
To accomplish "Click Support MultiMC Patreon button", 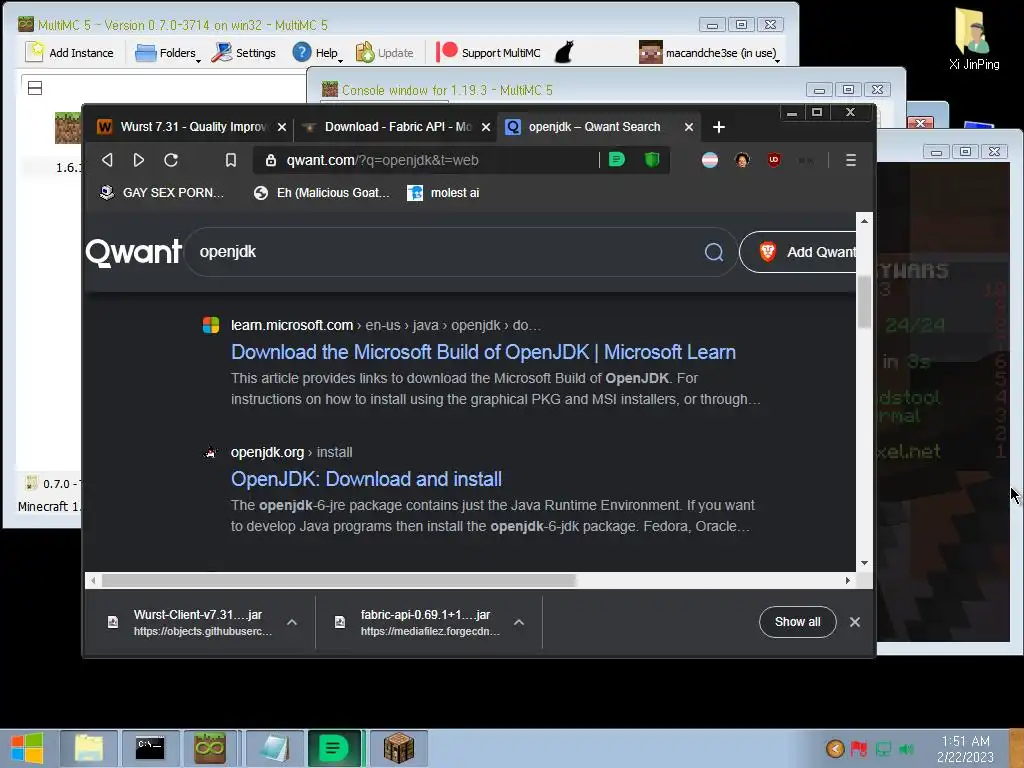I will [488, 53].
